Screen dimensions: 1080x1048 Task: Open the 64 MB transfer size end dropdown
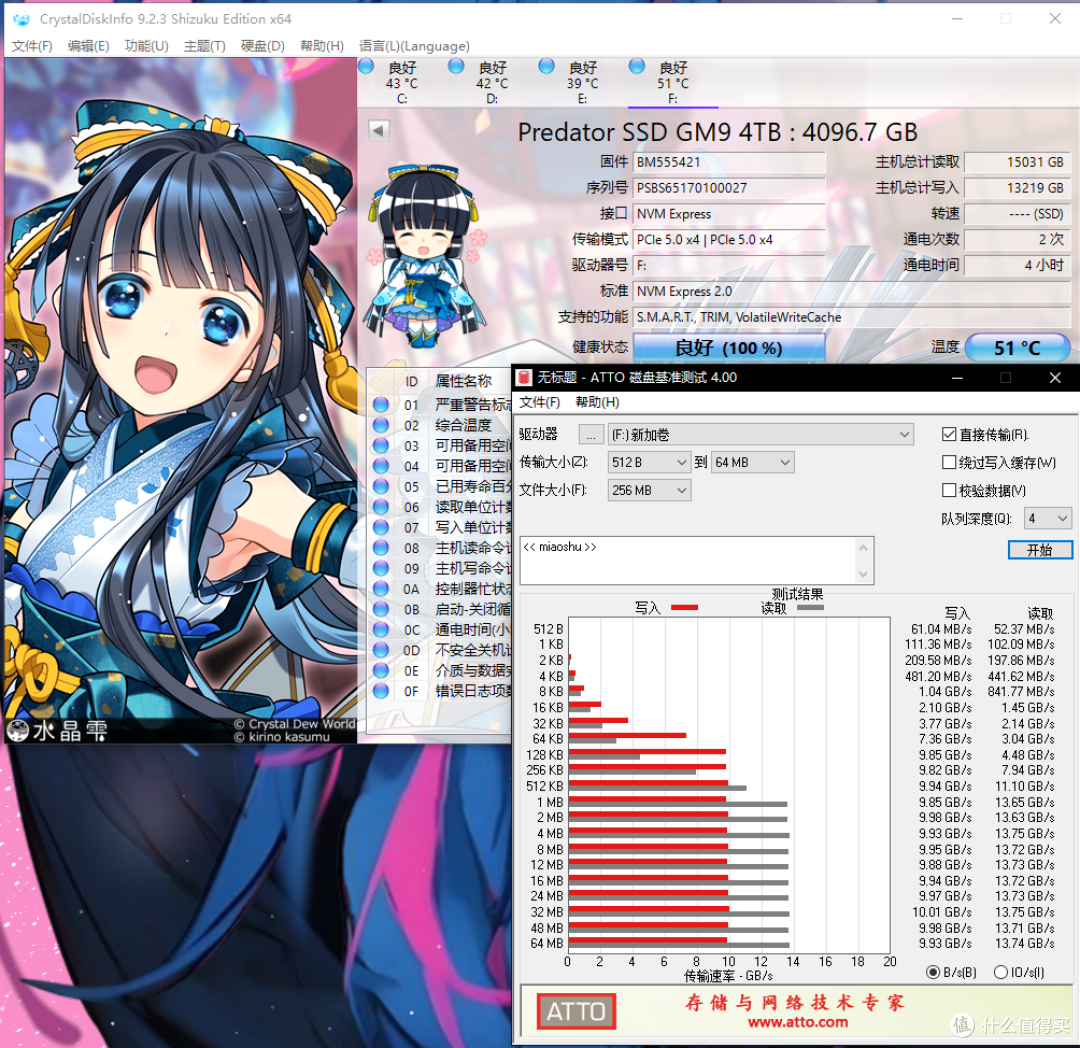click(x=752, y=462)
